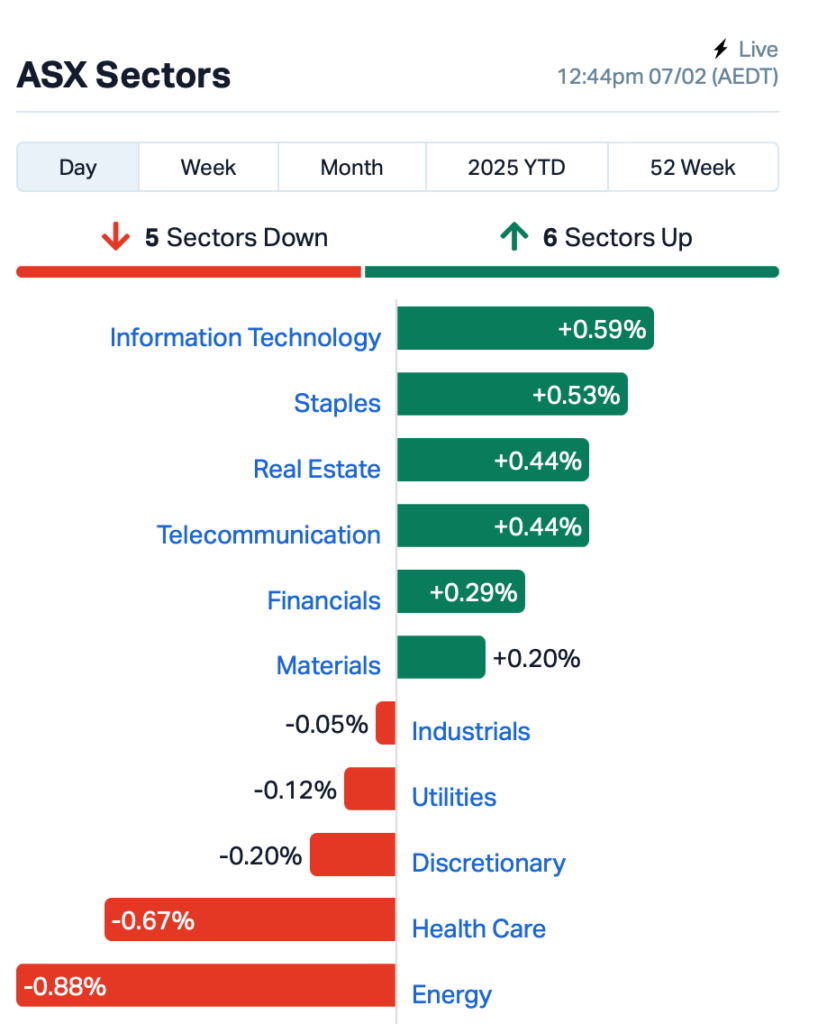827x1024 pixels.
Task: Click the Live lightning bolt icon
Action: click(x=721, y=49)
